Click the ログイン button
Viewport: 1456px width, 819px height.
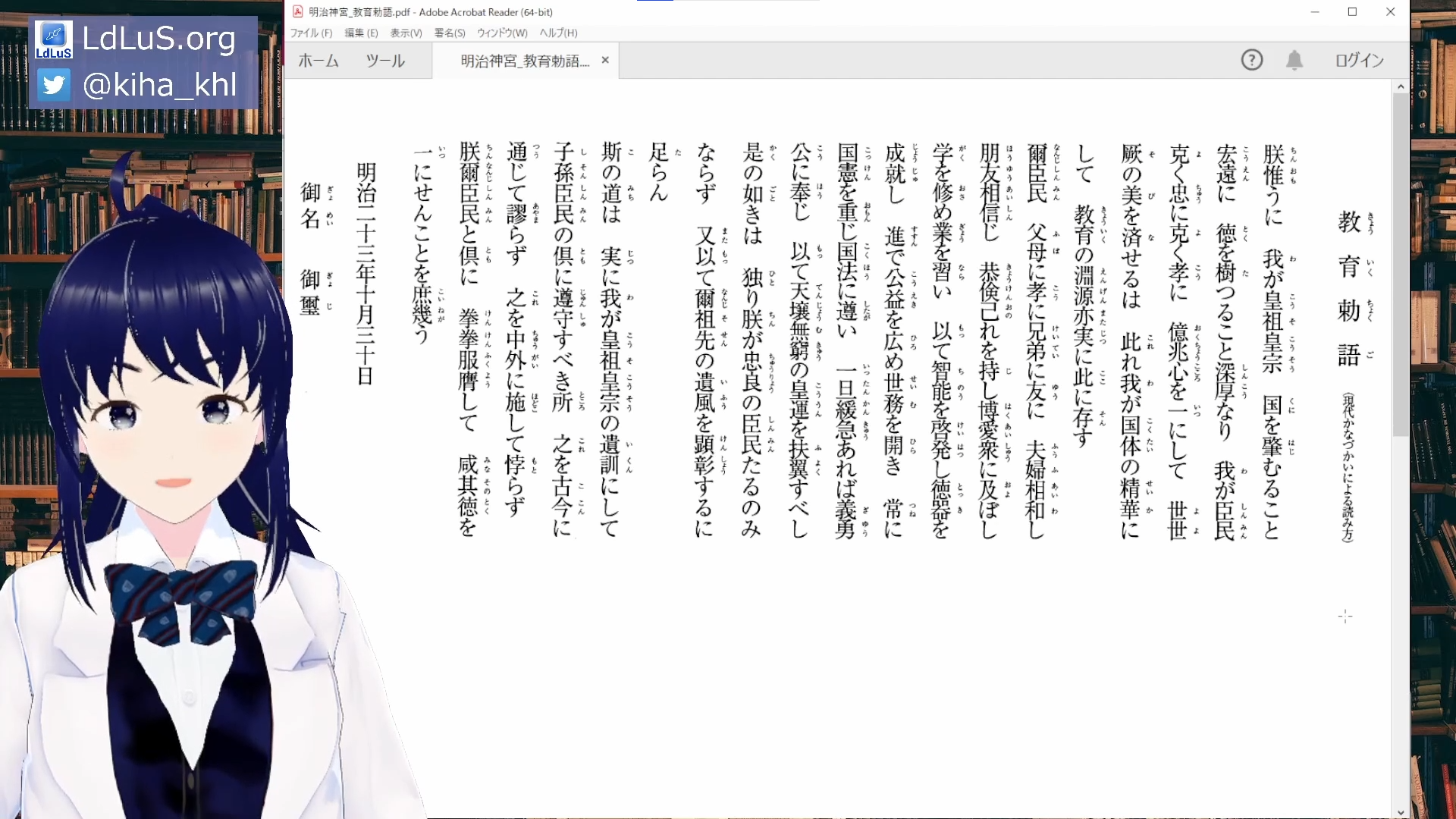point(1360,60)
